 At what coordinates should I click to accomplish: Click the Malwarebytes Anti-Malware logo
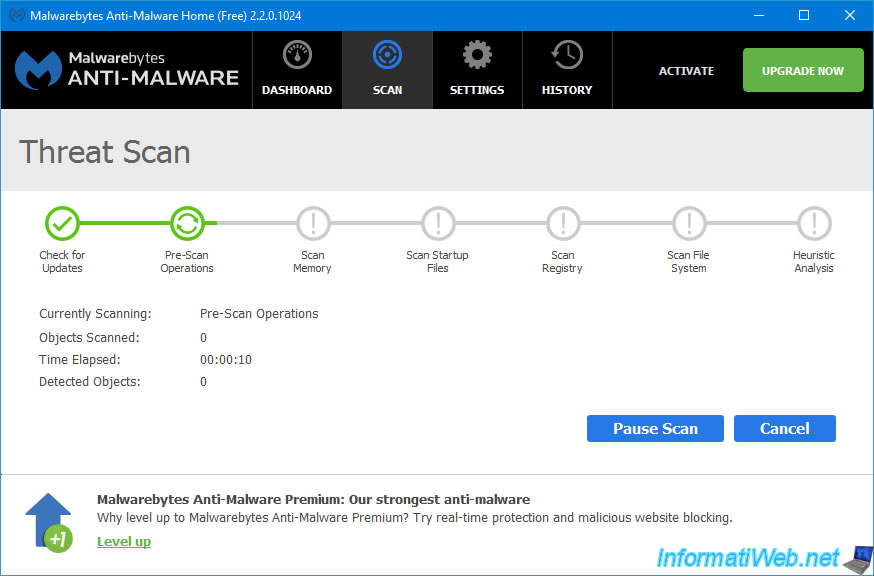click(126, 70)
